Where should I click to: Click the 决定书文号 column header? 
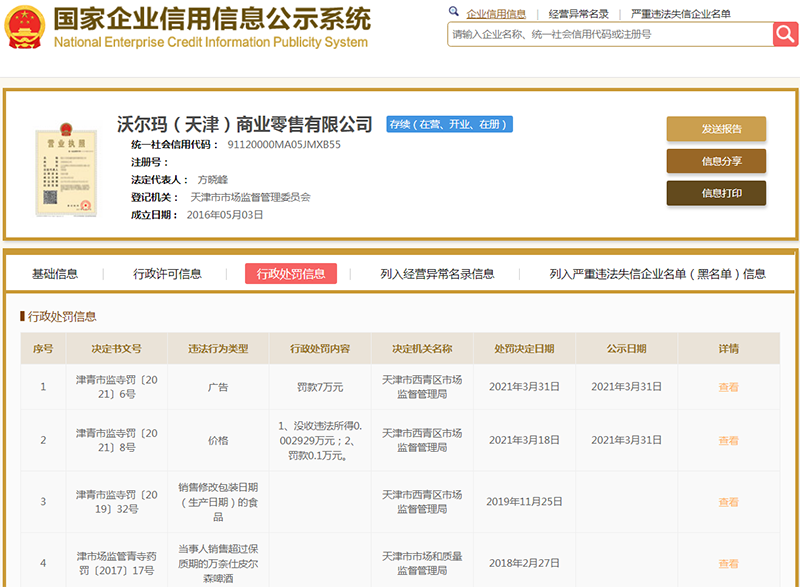[116, 349]
